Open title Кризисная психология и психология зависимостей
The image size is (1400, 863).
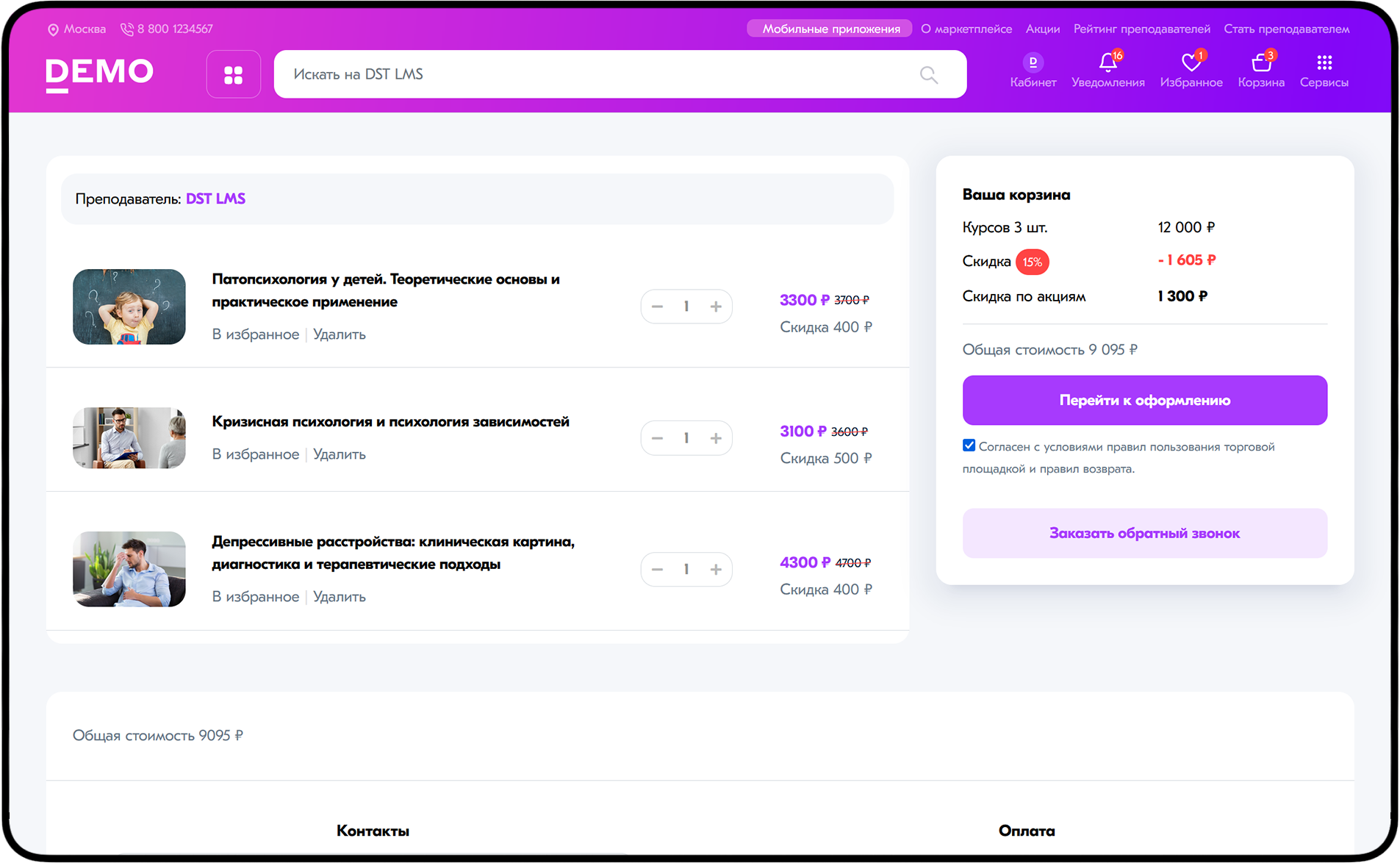391,422
